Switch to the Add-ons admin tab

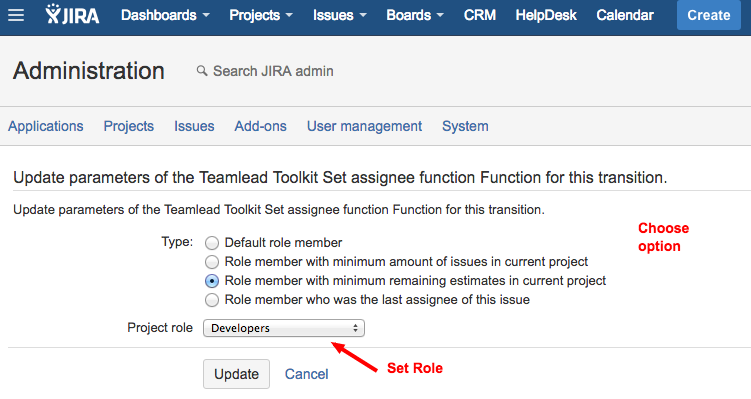pyautogui.click(x=260, y=126)
